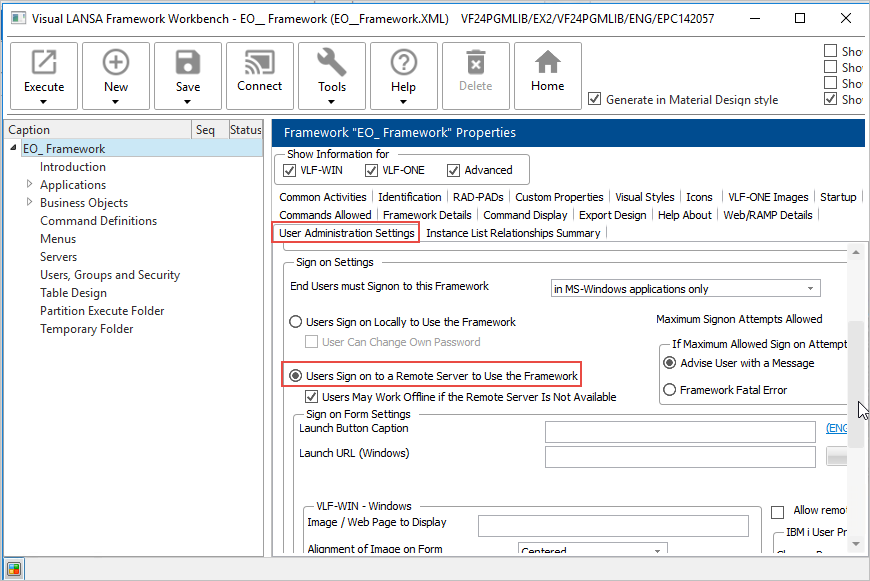Viewport: 870px width, 581px height.
Task: Open the Icons tab
Action: (699, 197)
